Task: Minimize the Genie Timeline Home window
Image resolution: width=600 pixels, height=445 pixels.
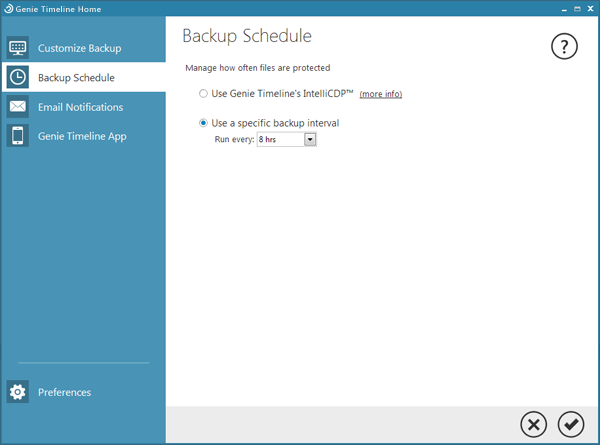Action: pyautogui.click(x=564, y=9)
